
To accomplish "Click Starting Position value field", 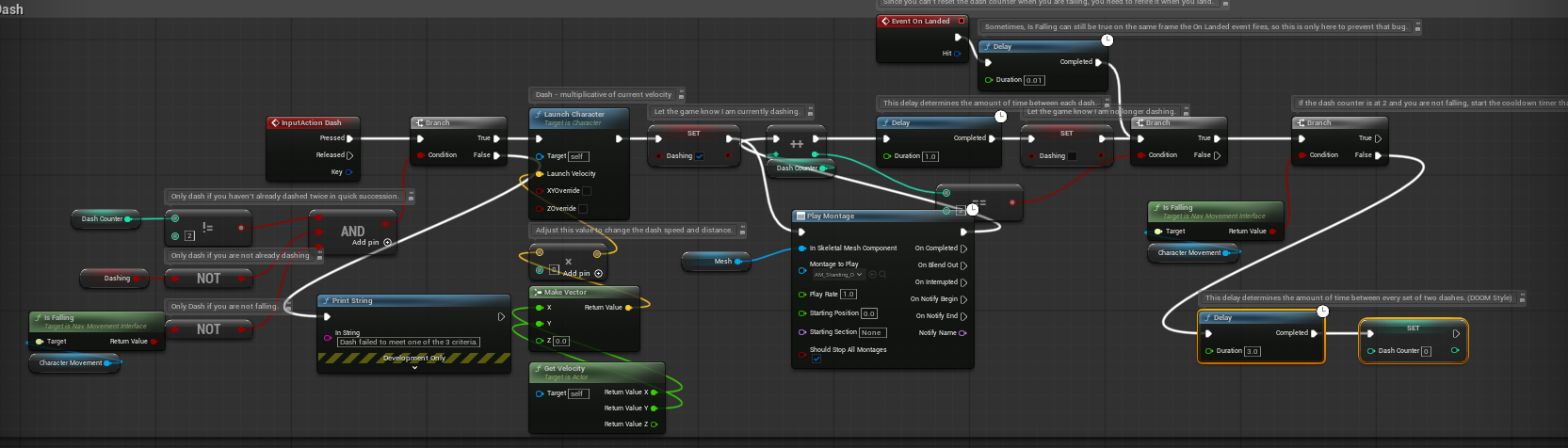I will click(x=868, y=313).
